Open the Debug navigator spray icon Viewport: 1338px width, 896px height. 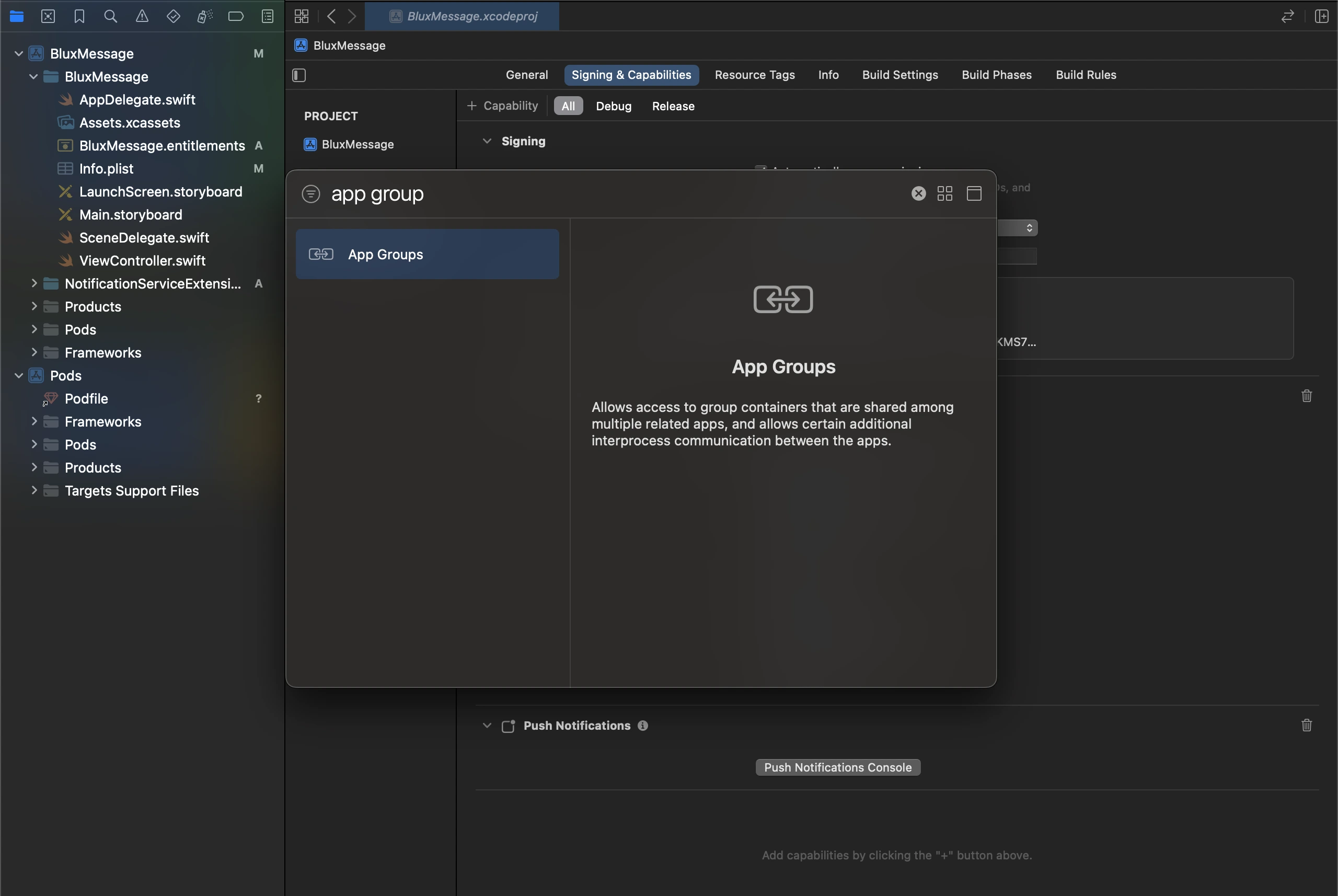(204, 16)
